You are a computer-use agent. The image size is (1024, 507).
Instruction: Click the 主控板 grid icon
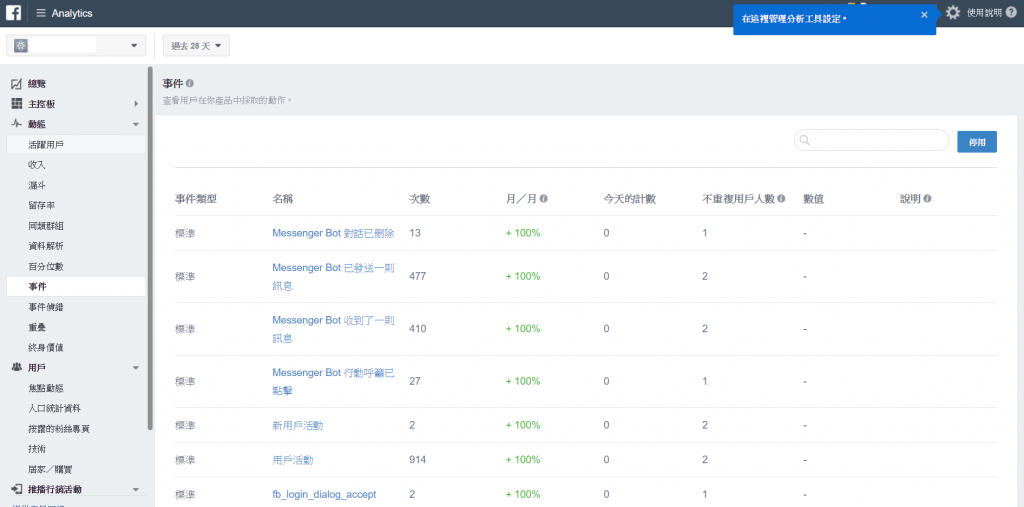[17, 103]
